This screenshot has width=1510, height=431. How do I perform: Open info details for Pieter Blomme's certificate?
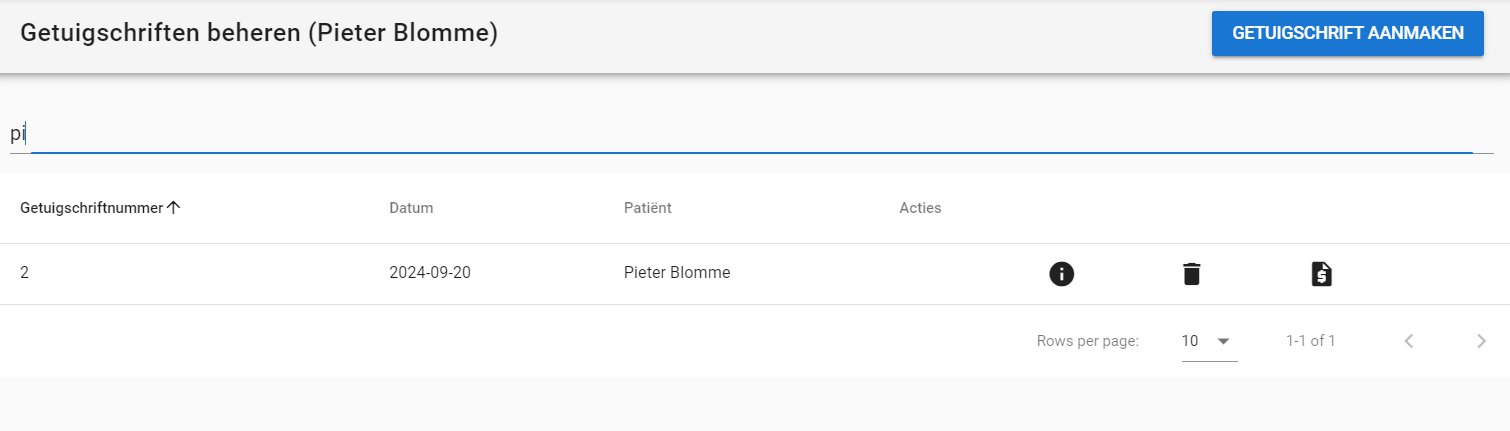pos(1061,273)
